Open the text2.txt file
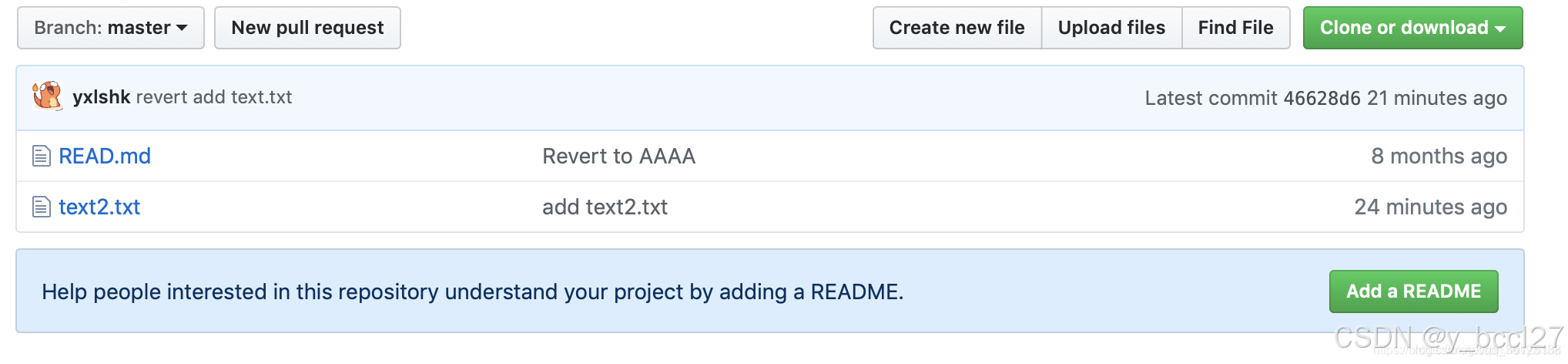Image resolution: width=1568 pixels, height=364 pixels. 99,207
